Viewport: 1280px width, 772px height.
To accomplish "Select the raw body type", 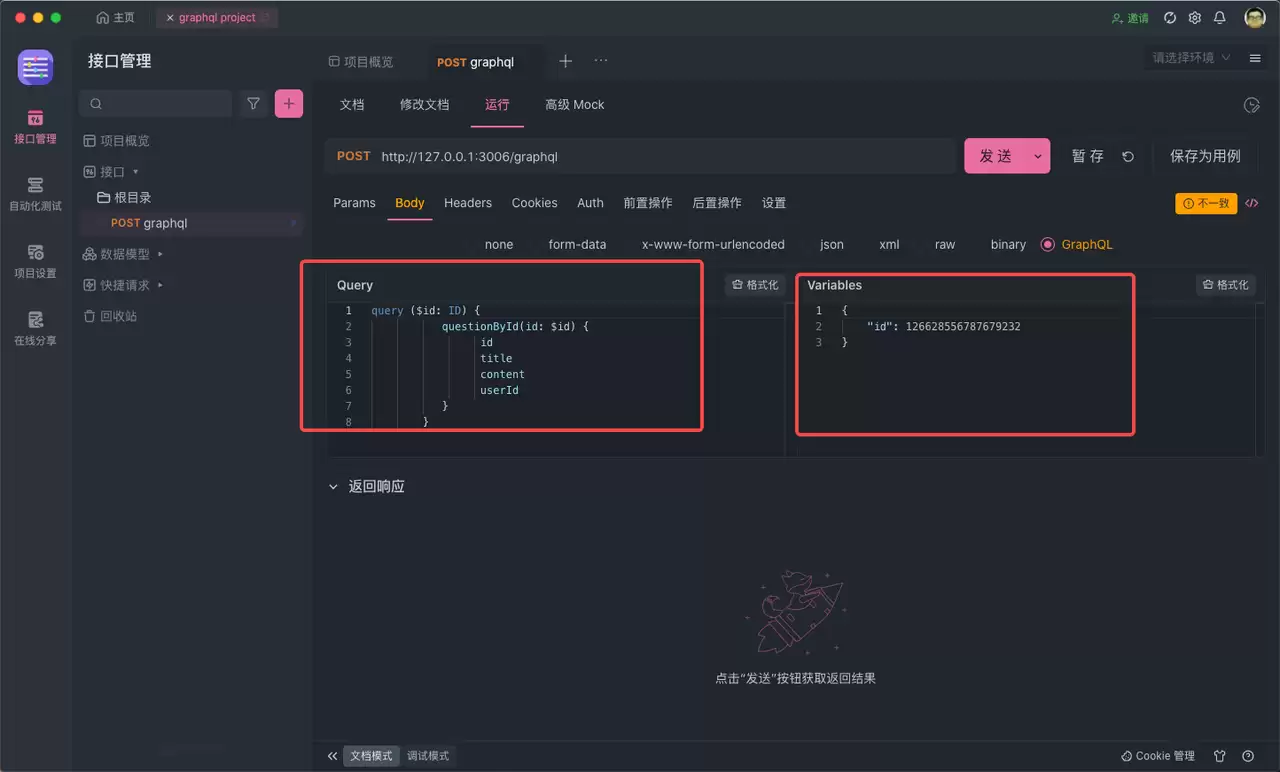I will coord(945,244).
